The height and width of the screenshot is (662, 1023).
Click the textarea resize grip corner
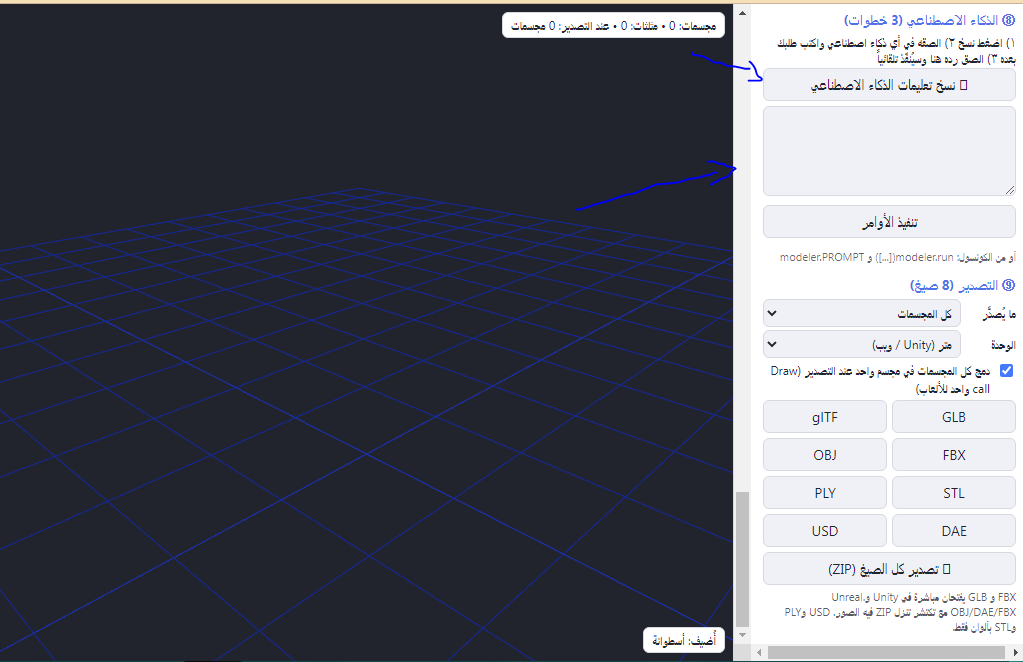1010,190
